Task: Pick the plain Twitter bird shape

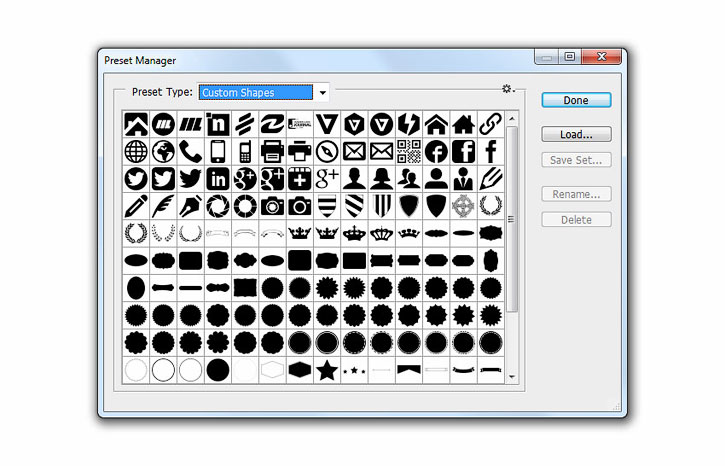Action: click(190, 179)
